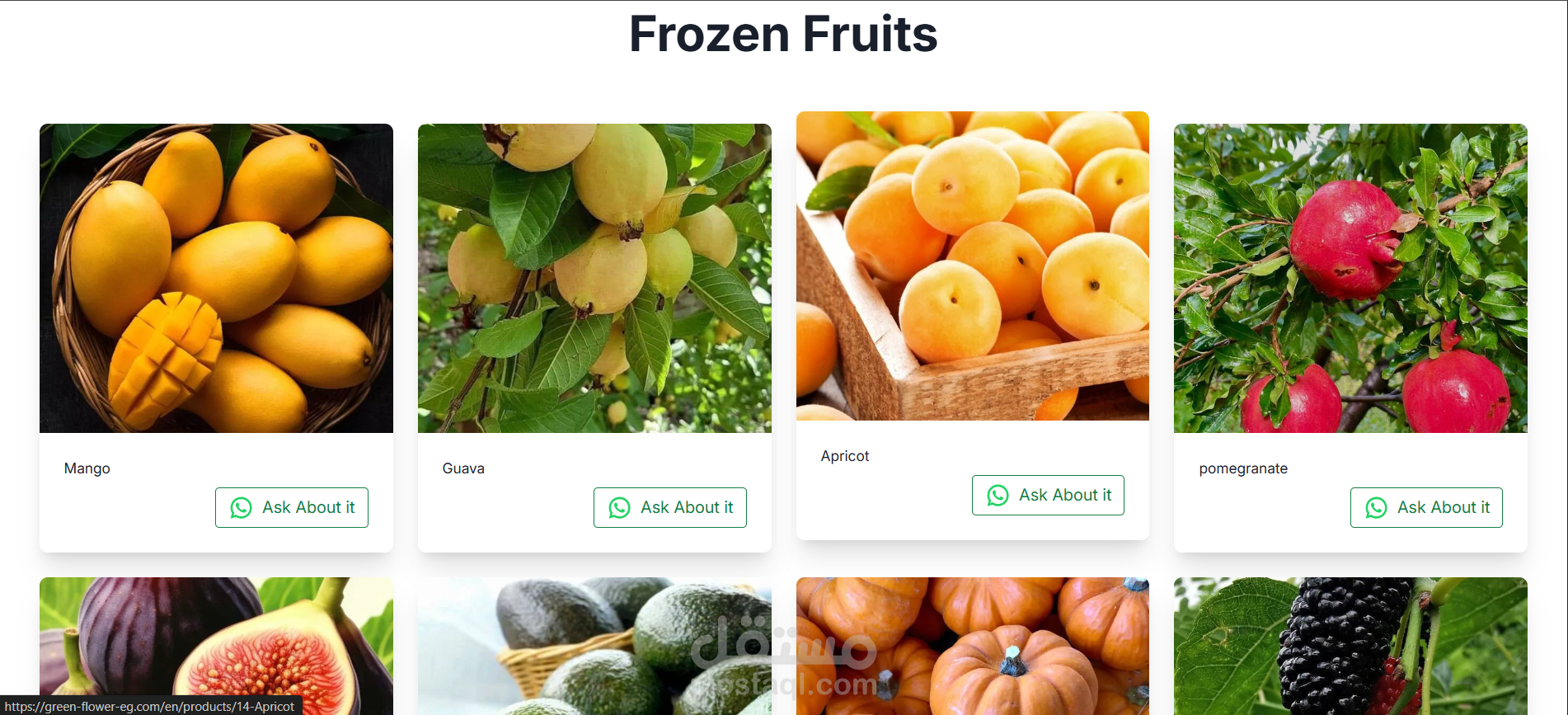The width and height of the screenshot is (1568, 715).
Task: Ask about the pomegranate product
Action: click(1426, 507)
